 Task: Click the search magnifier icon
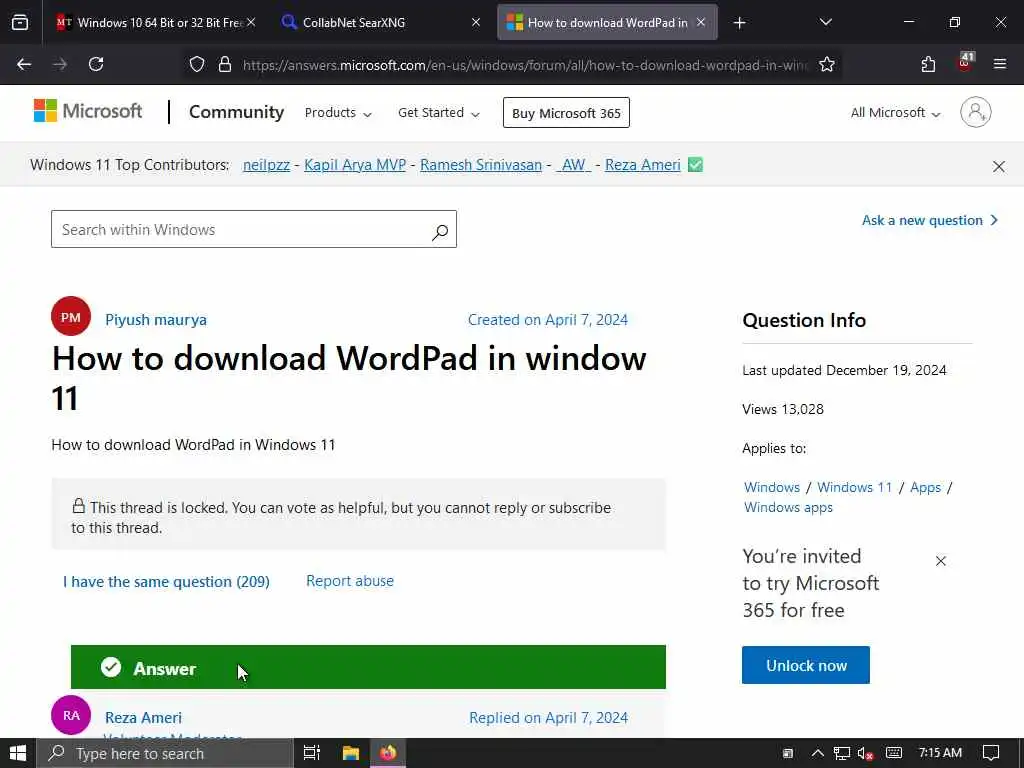click(440, 231)
